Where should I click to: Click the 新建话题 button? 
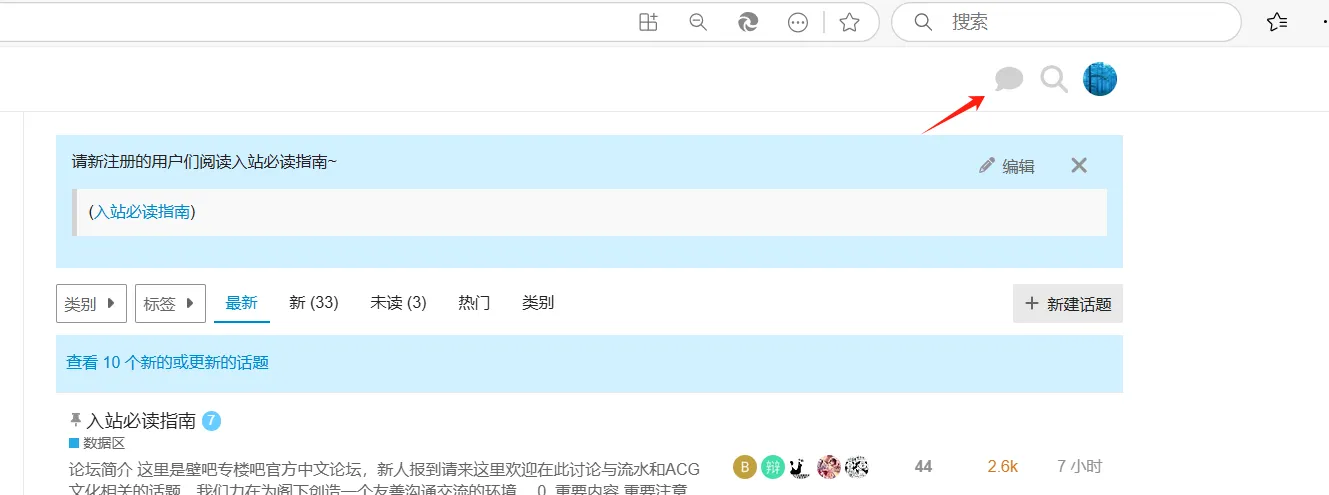point(1068,304)
